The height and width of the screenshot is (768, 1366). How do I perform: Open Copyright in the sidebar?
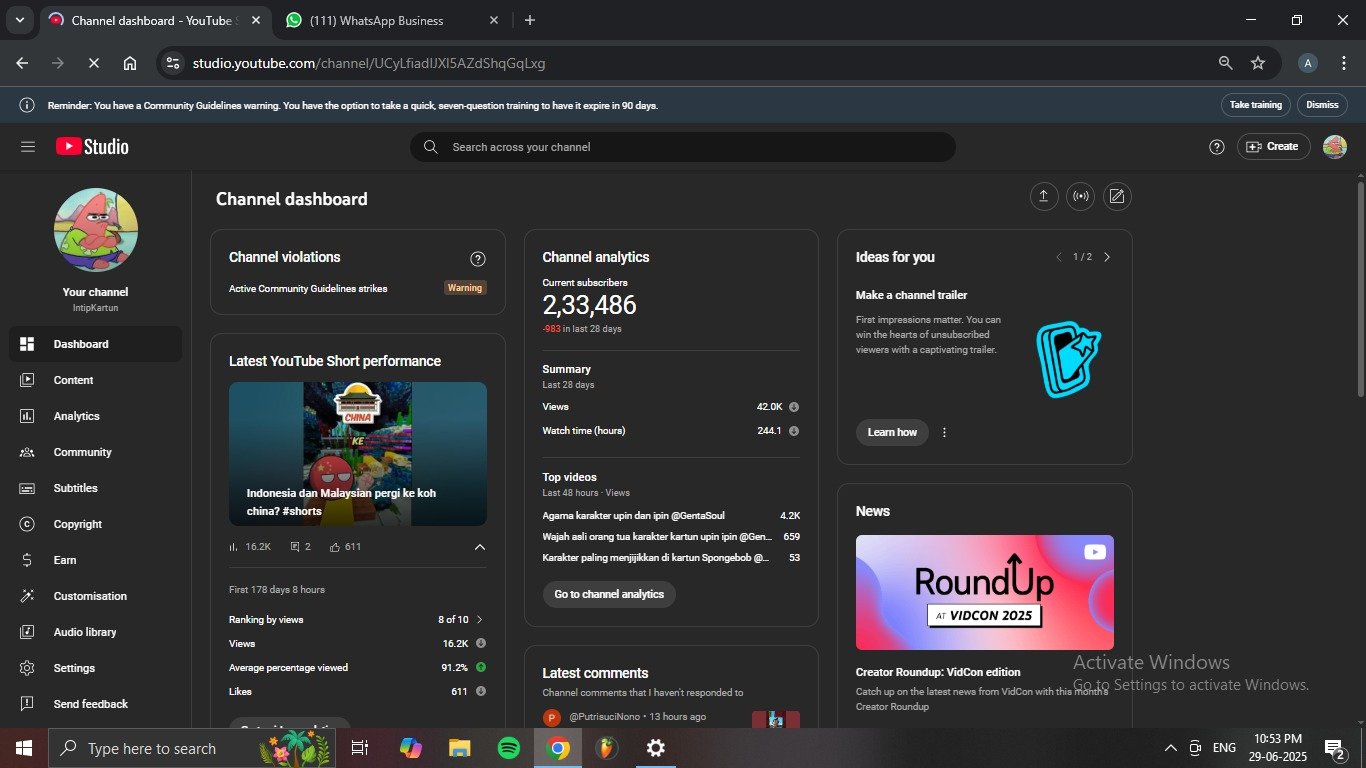[96, 524]
